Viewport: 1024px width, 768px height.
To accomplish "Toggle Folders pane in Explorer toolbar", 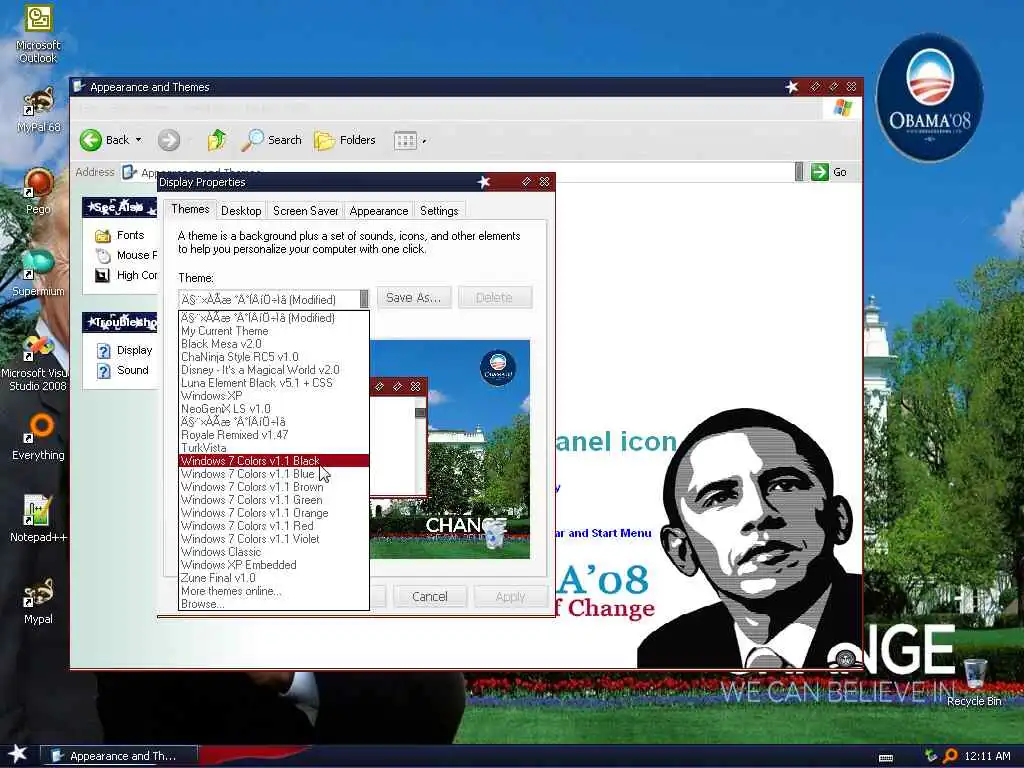I will point(345,140).
